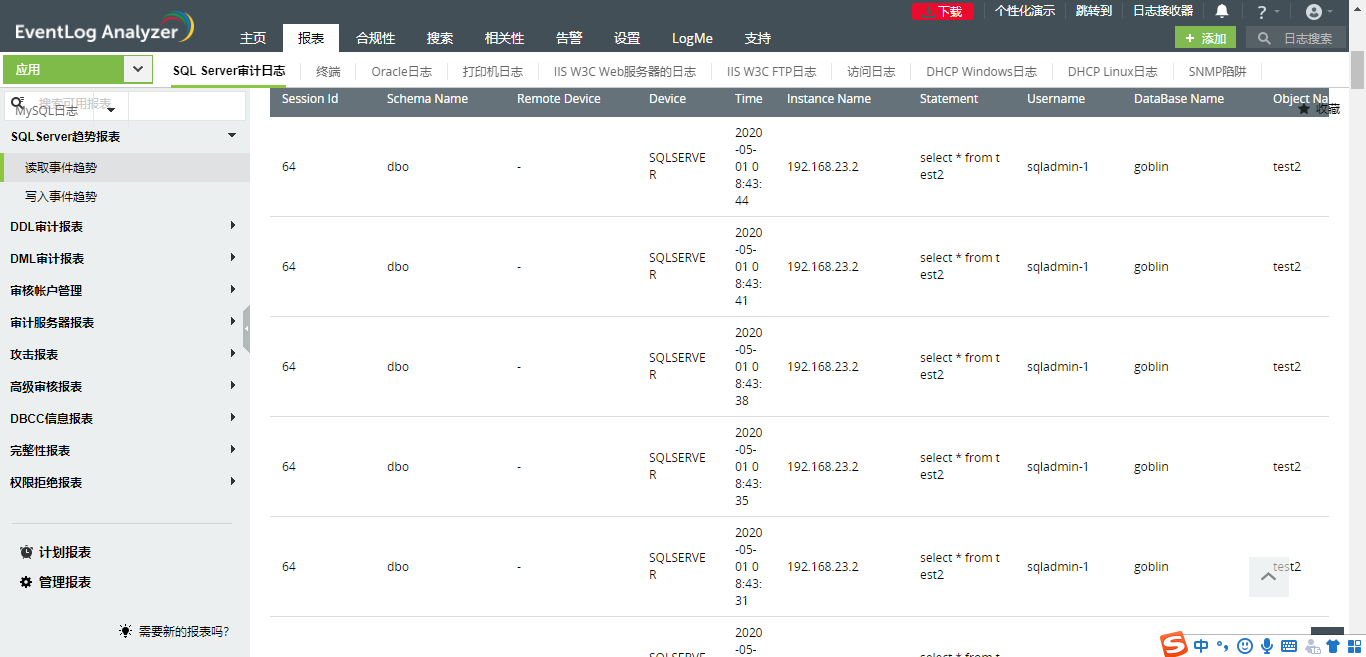Click the Time column header
Screen dimensions: 1366x657
point(748,99)
